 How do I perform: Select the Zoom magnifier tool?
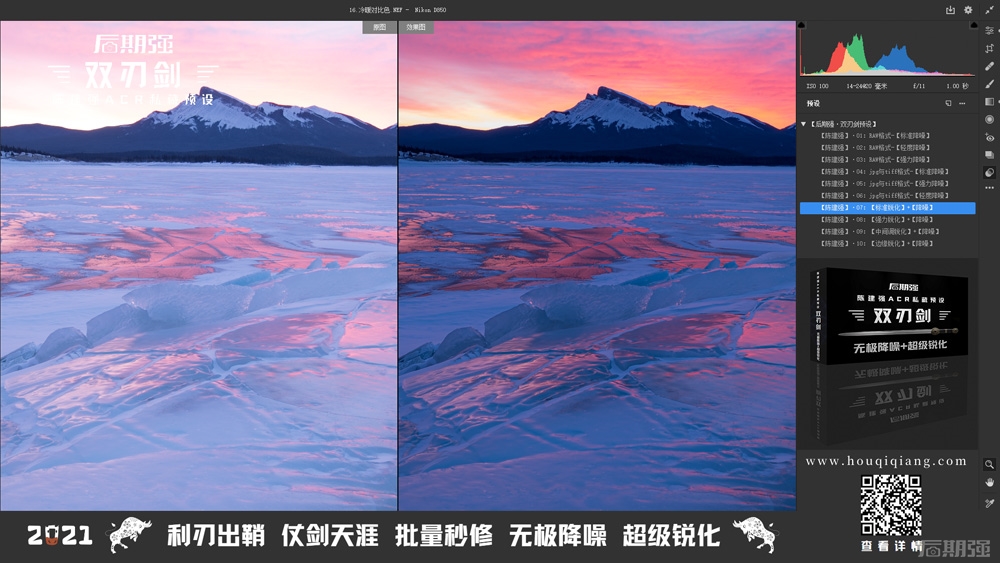pos(989,465)
